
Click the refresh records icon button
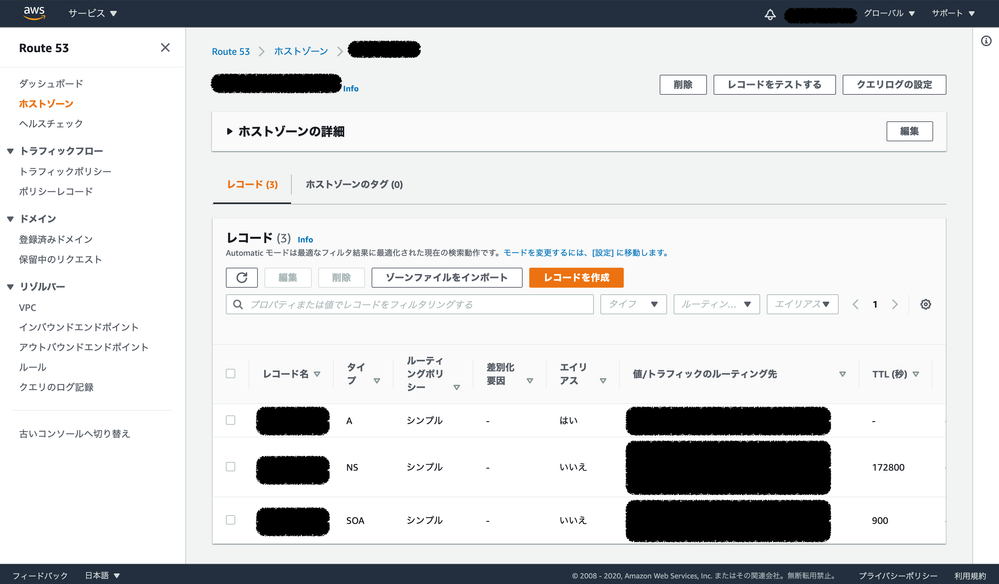pyautogui.click(x=241, y=278)
